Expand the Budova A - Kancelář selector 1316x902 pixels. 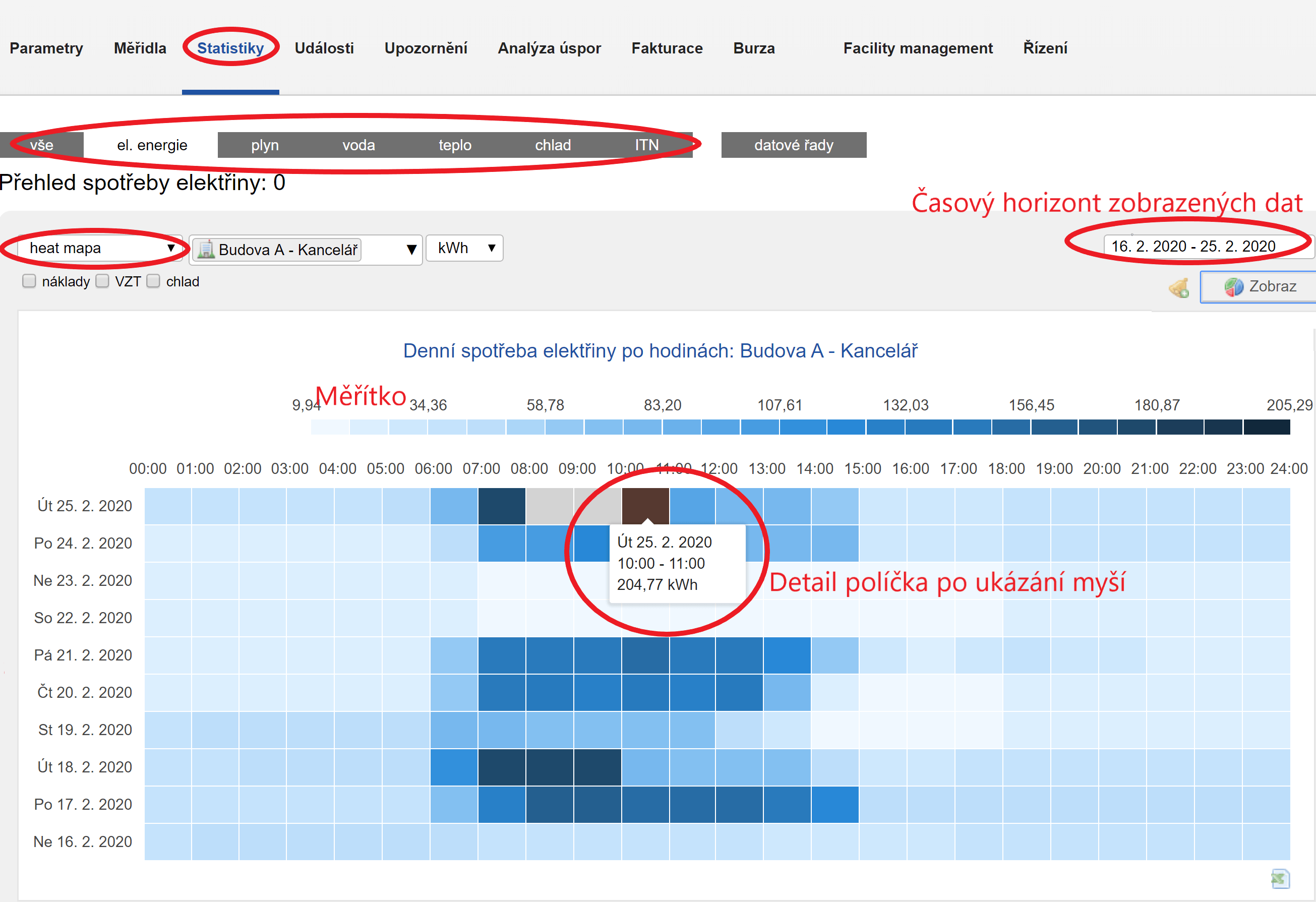tap(306, 250)
